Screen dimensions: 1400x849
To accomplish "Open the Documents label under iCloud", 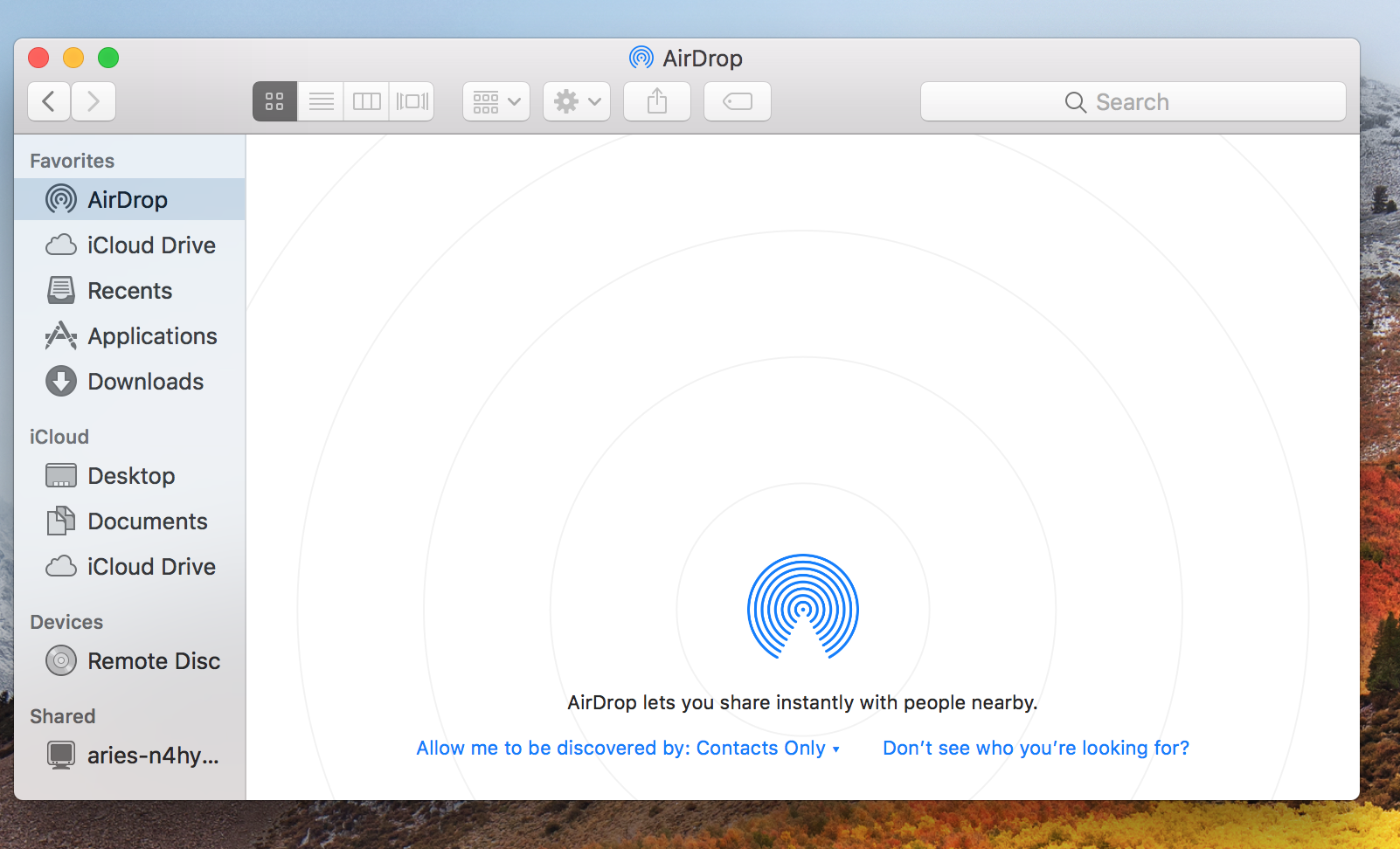I will click(x=148, y=521).
